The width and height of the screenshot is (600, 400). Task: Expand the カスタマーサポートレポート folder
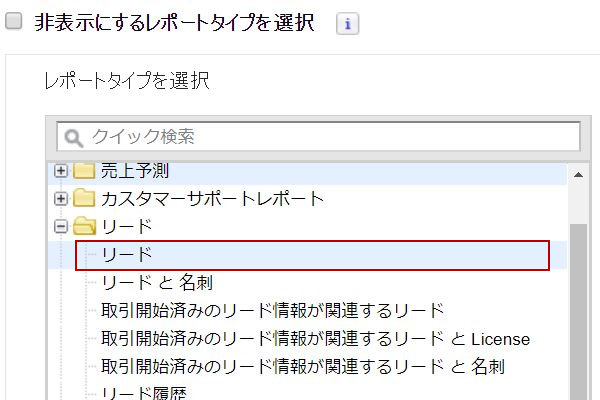[60, 199]
